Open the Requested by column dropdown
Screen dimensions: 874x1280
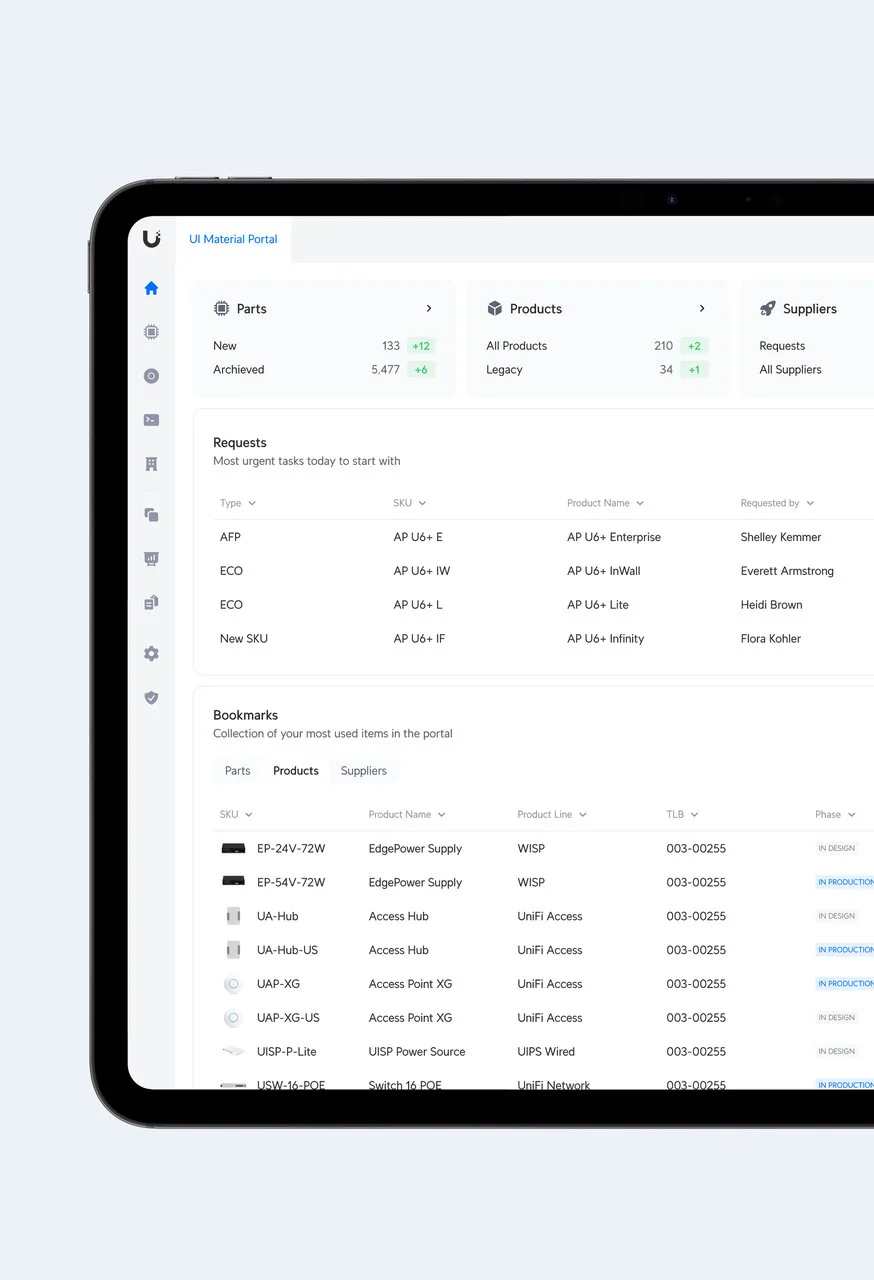pyautogui.click(x=777, y=503)
